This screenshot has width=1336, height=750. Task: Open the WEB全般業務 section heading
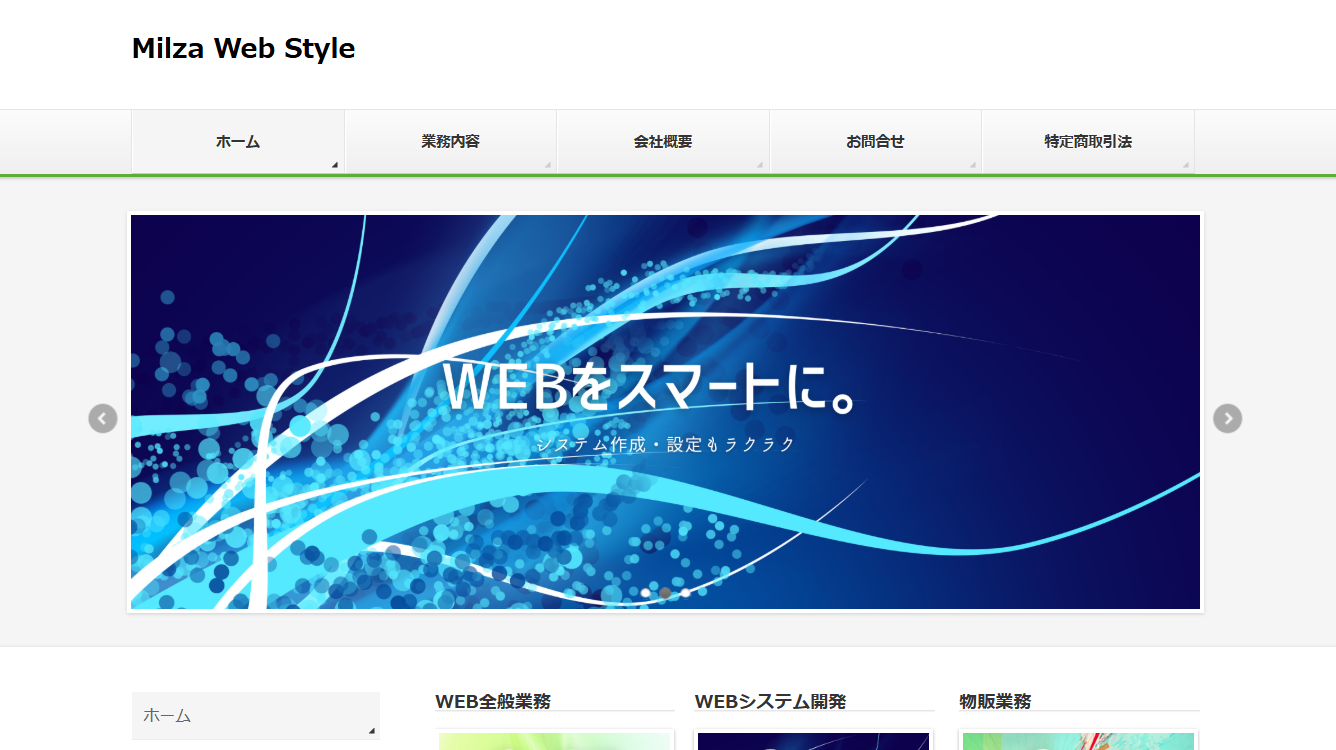(493, 702)
